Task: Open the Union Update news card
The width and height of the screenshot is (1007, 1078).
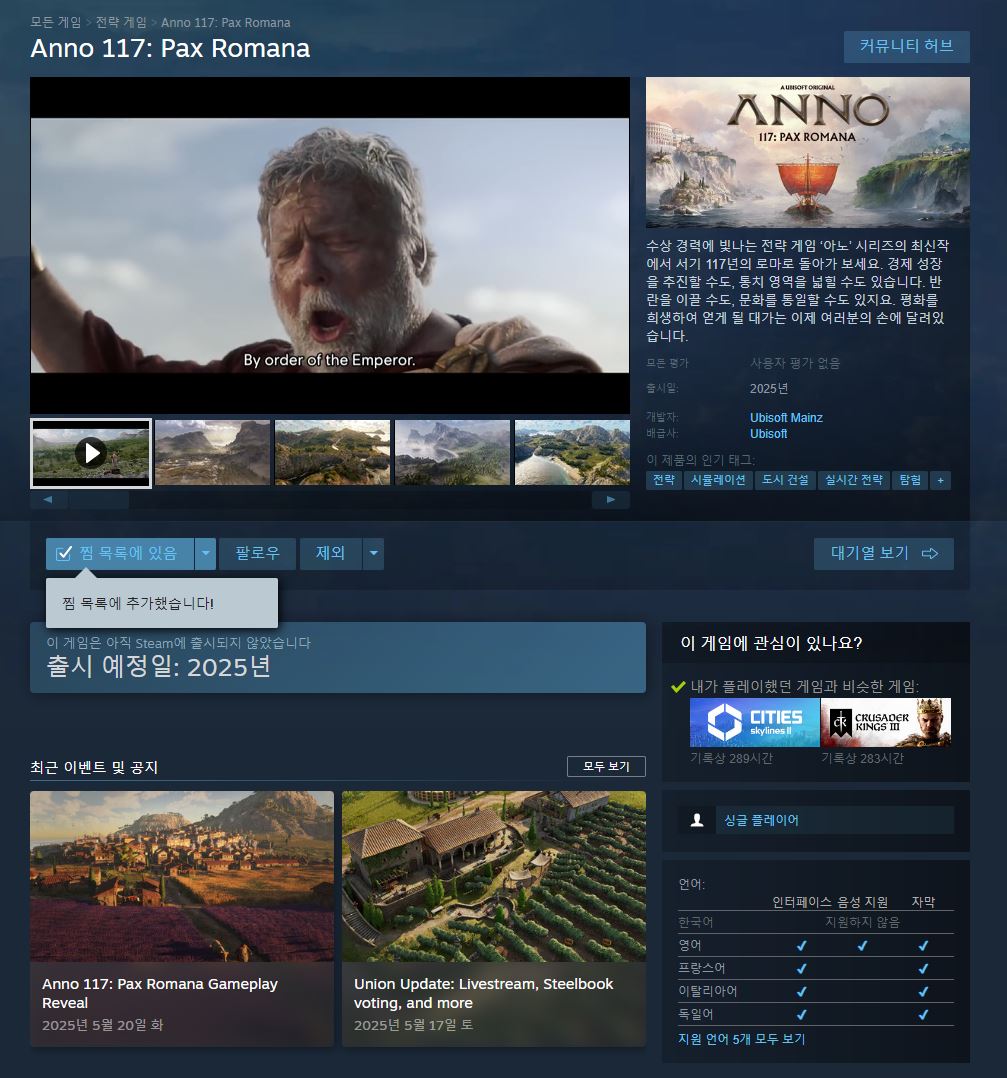Action: [494, 918]
